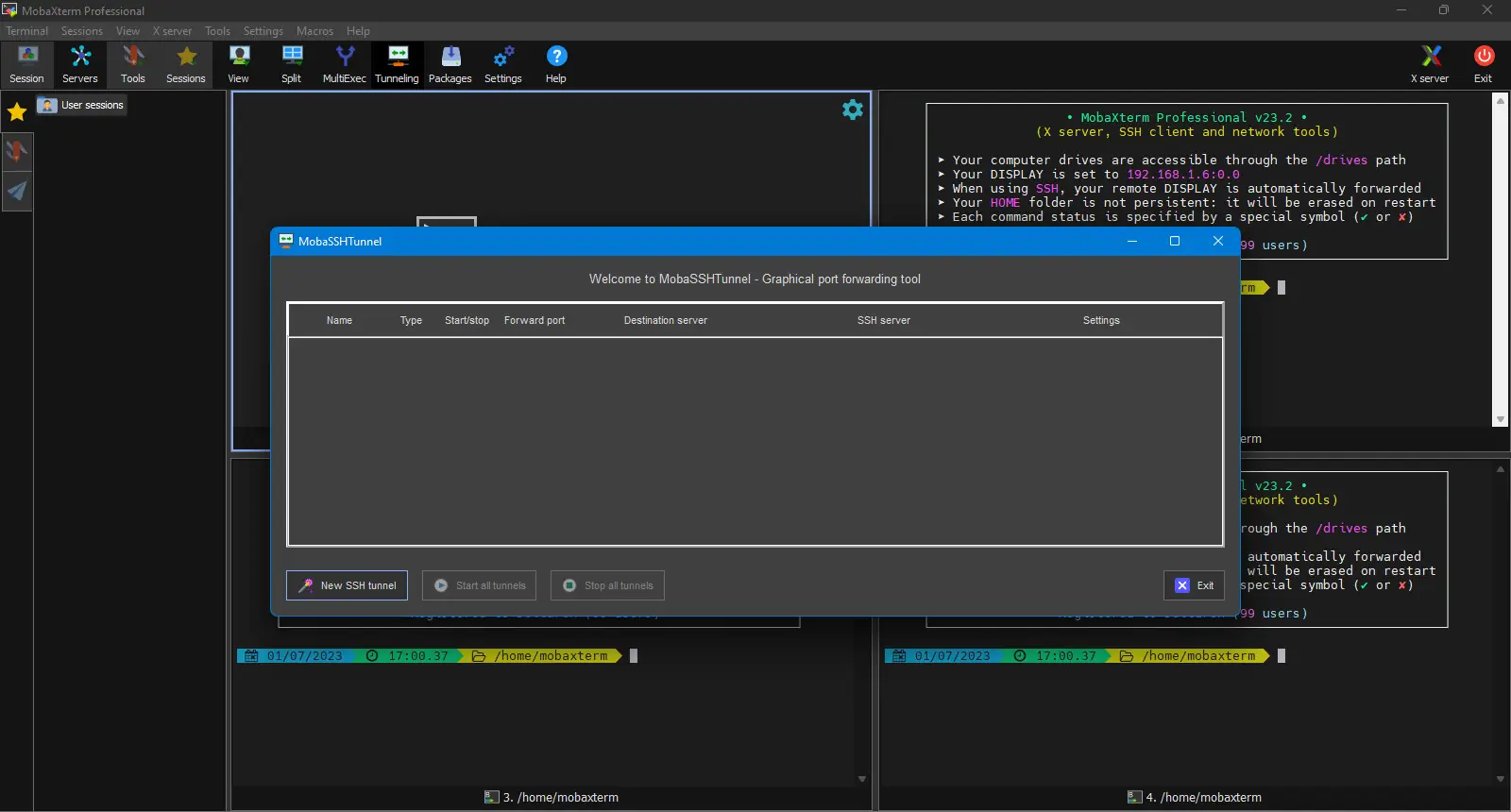Open the Packages manager icon

click(450, 64)
